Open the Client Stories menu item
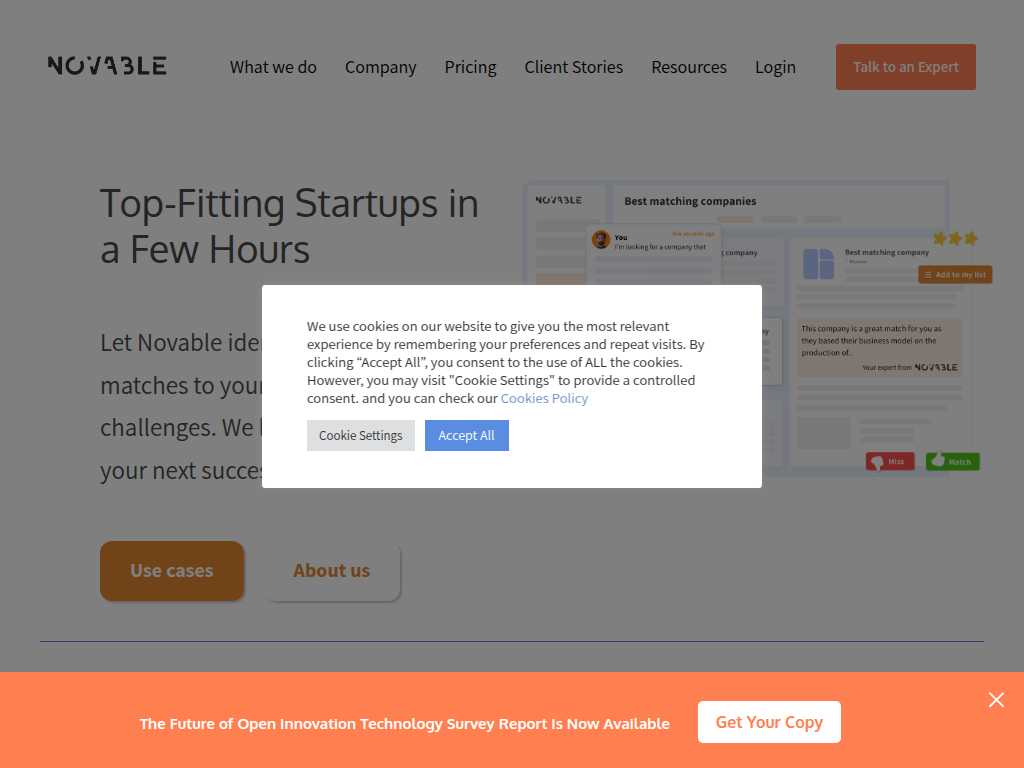The height and width of the screenshot is (768, 1024). [x=573, y=67]
